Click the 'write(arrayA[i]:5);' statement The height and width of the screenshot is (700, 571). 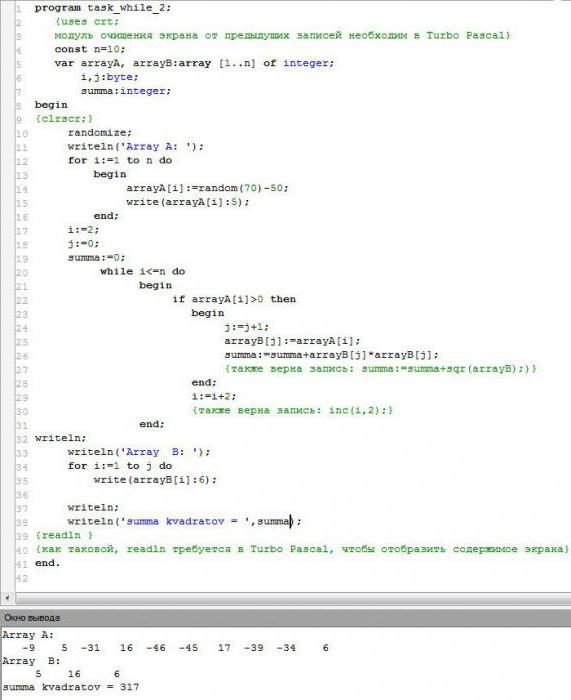pos(188,202)
